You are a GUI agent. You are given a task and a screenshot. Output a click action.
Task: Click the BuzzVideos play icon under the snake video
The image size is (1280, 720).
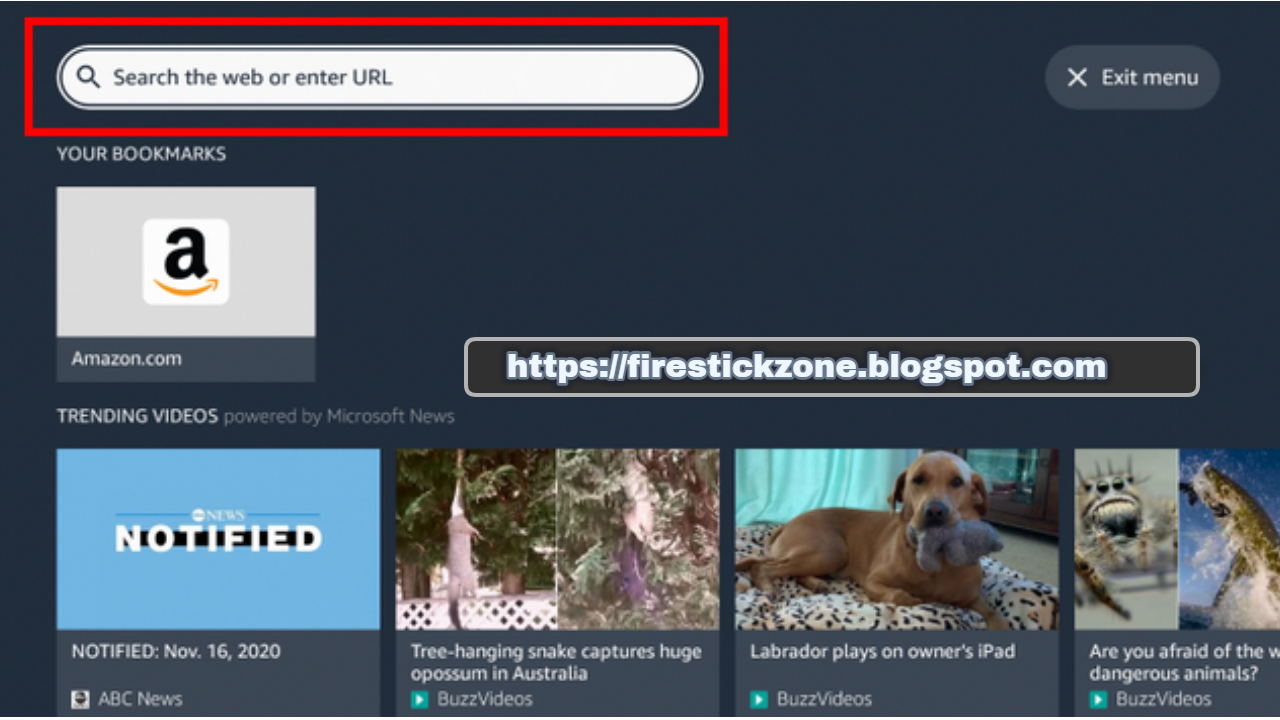[420, 699]
